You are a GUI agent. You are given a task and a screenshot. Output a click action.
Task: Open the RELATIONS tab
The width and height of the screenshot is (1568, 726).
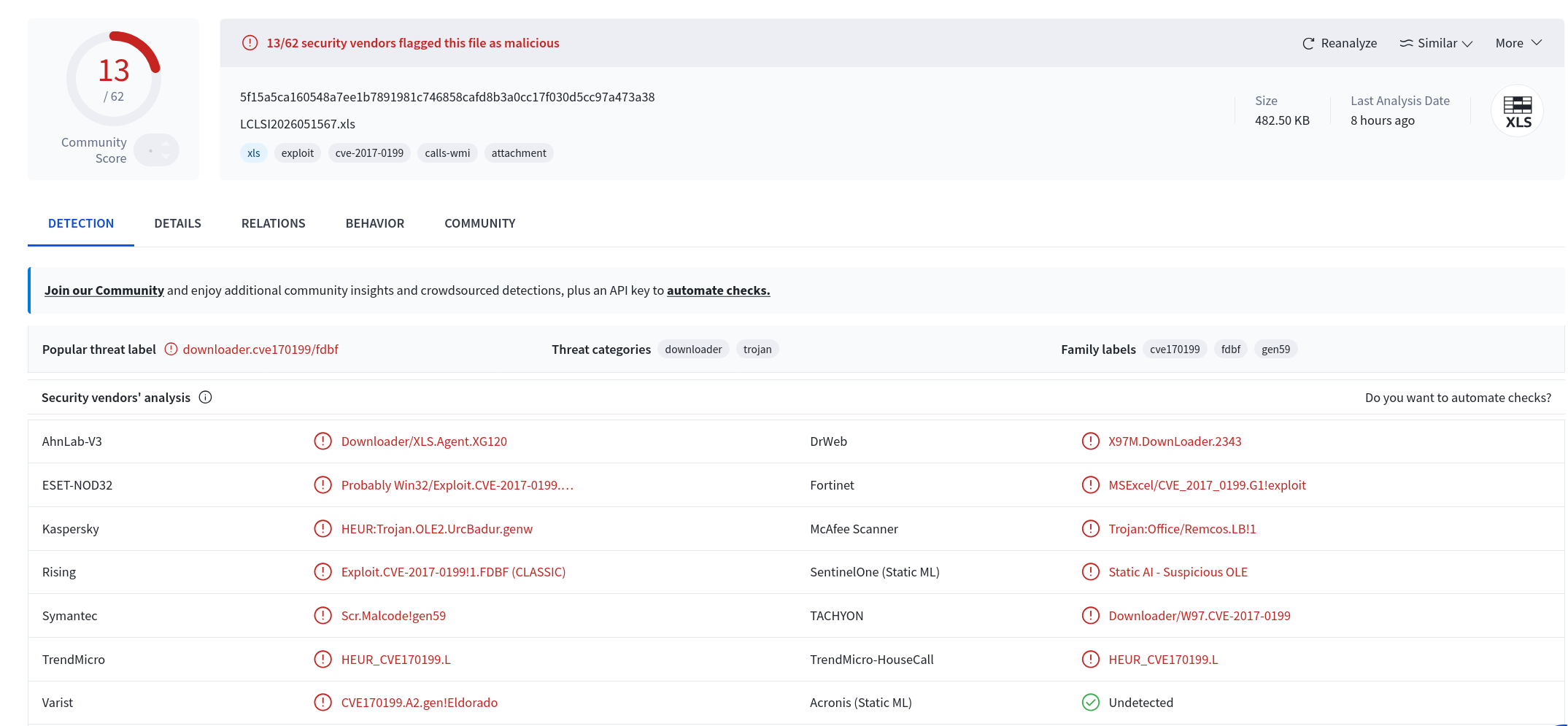coord(274,223)
